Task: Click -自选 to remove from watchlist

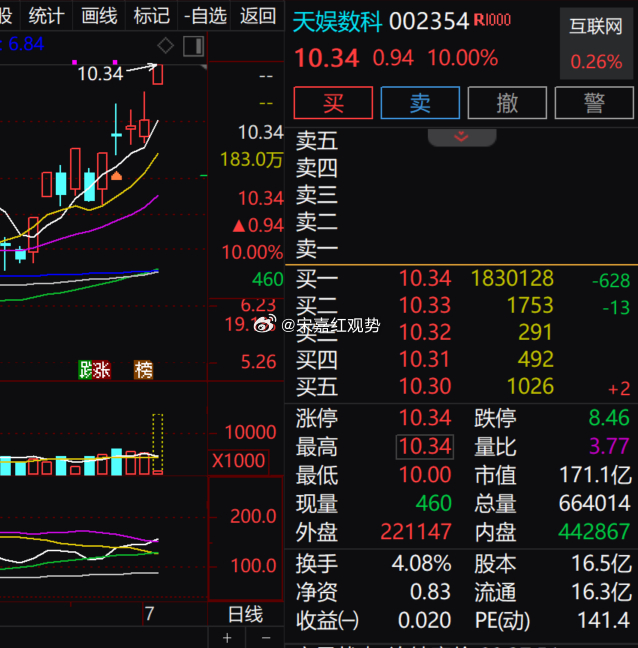Action: pyautogui.click(x=204, y=16)
